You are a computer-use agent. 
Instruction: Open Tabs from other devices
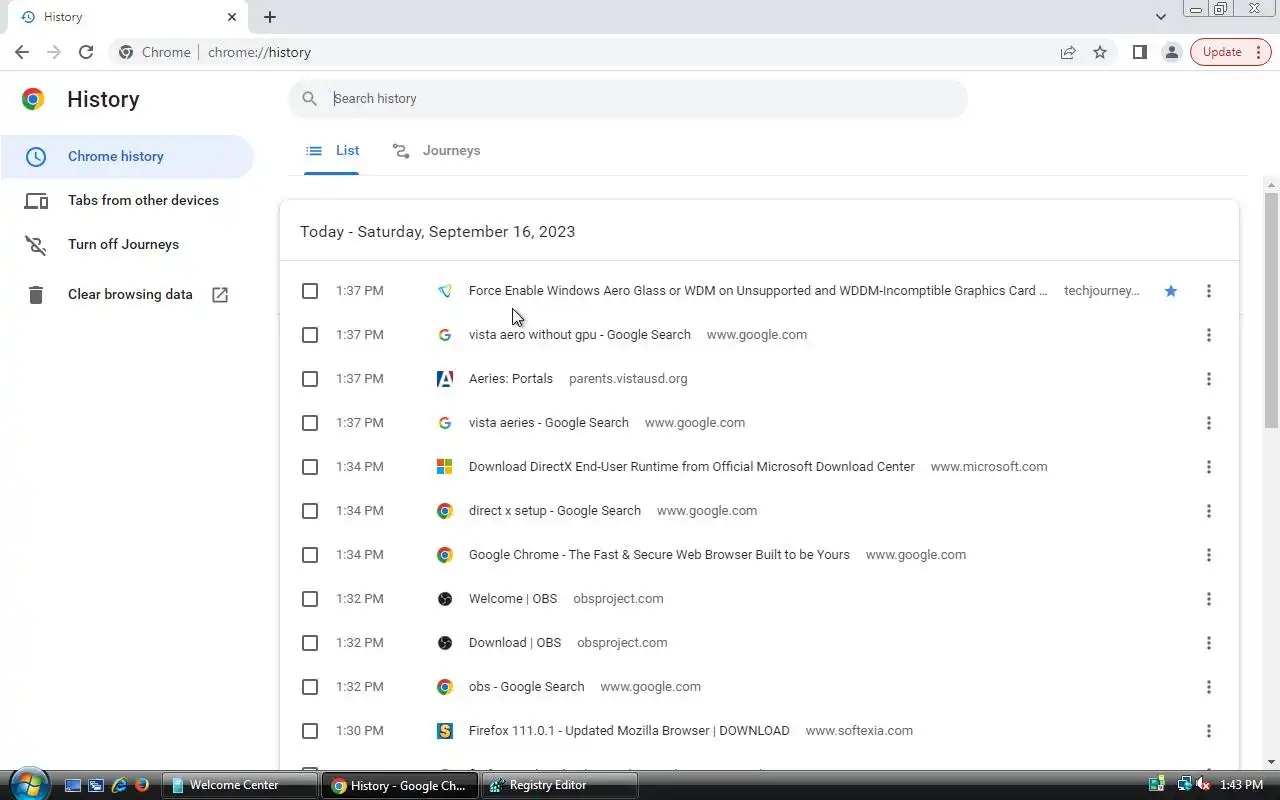pos(127,200)
